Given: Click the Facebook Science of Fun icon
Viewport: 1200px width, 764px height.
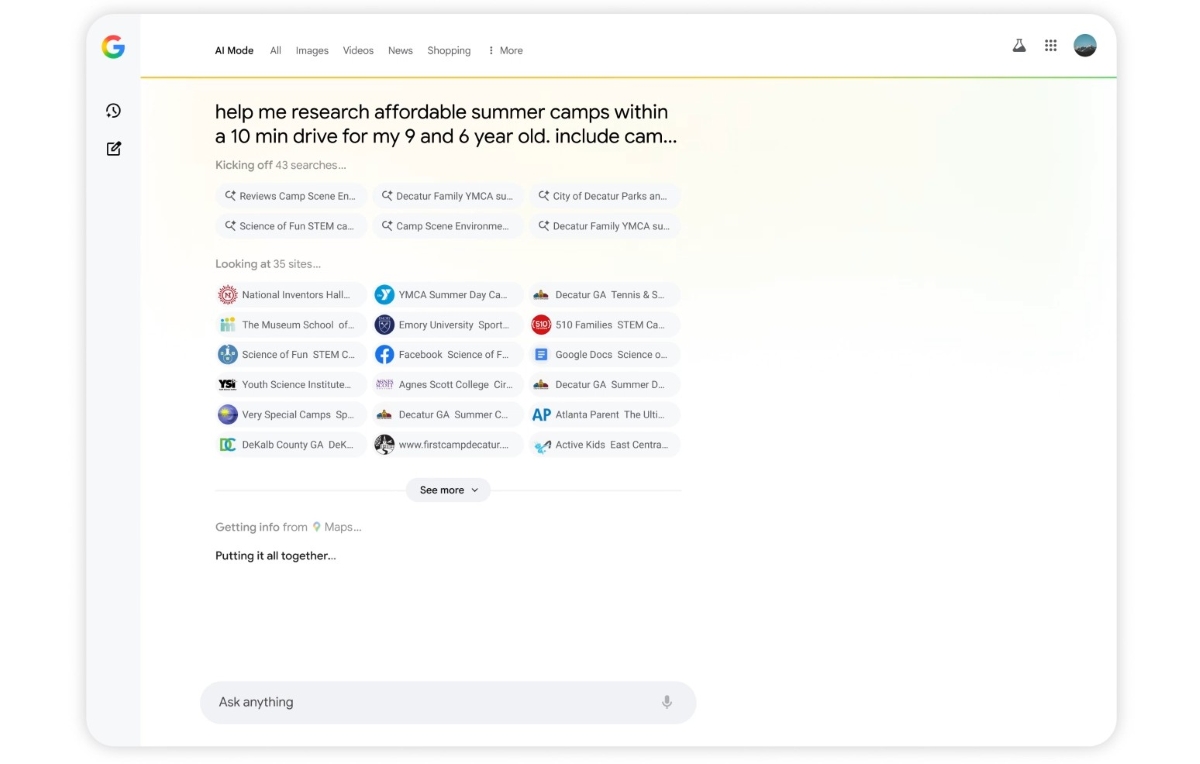Looking at the screenshot, I should point(384,355).
